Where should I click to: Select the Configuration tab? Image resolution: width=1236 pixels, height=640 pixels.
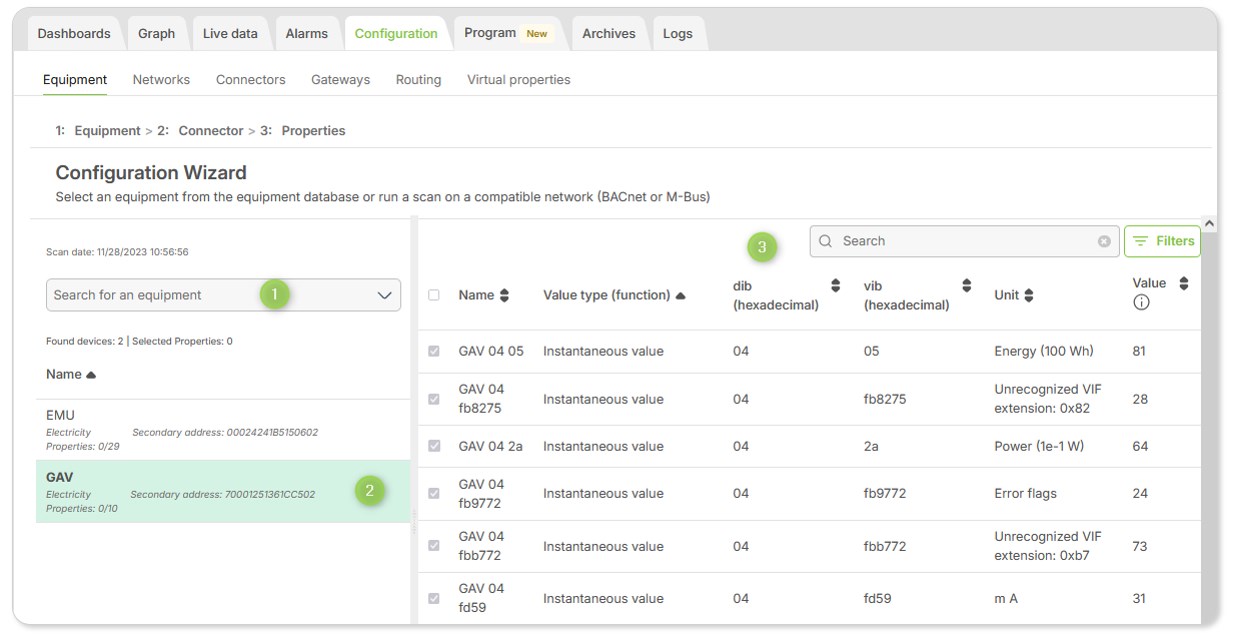[396, 33]
